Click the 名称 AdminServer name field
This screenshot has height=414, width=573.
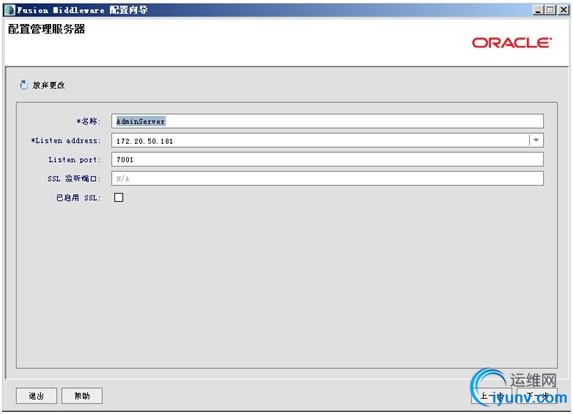click(327, 121)
